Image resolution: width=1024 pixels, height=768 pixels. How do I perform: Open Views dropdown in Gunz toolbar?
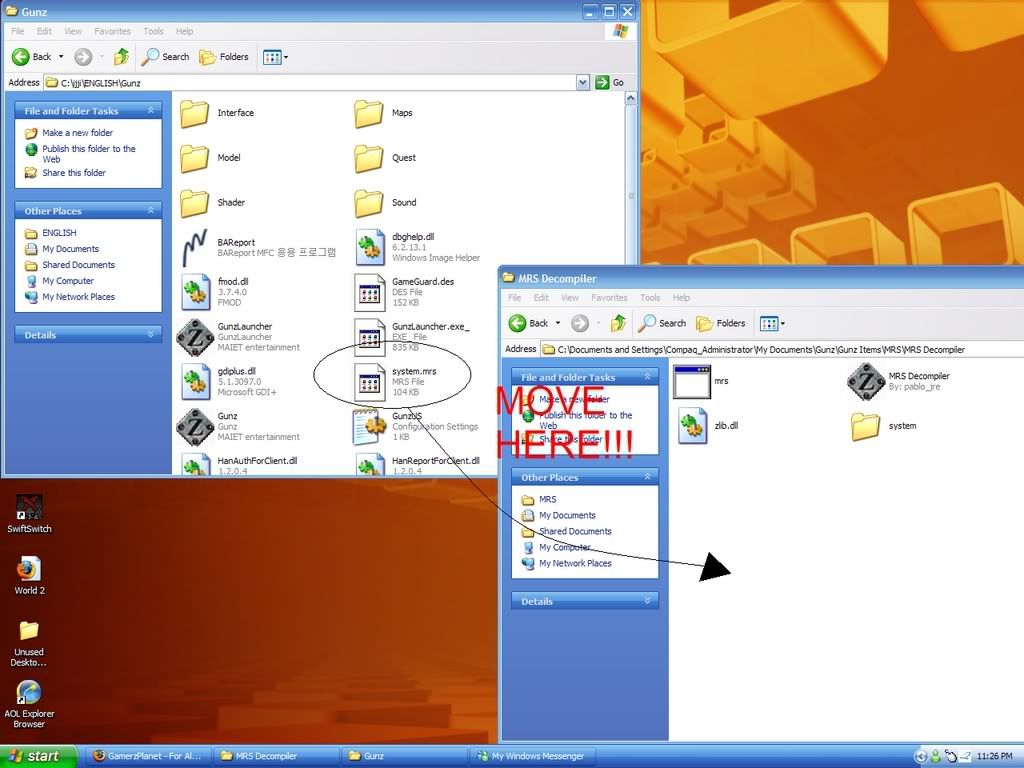275,57
